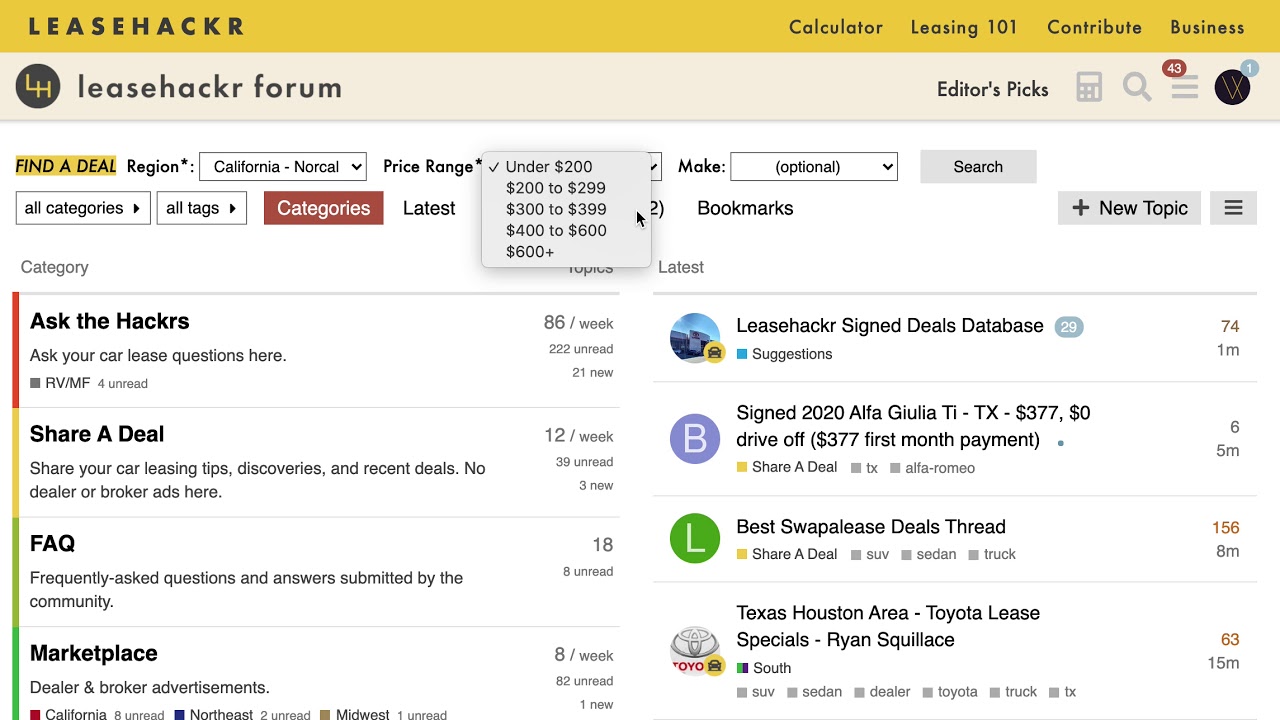Click the South category label
This screenshot has height=720, width=1280.
[x=764, y=668]
